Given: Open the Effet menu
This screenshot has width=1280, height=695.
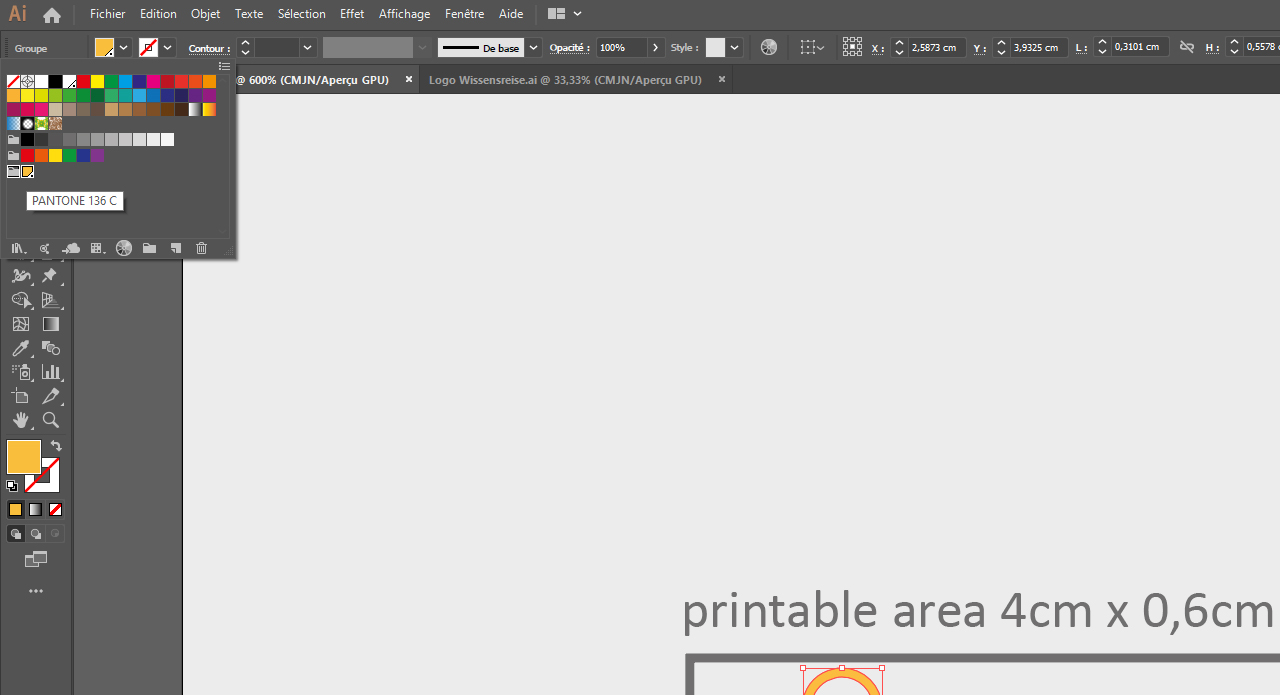Looking at the screenshot, I should pyautogui.click(x=352, y=14).
